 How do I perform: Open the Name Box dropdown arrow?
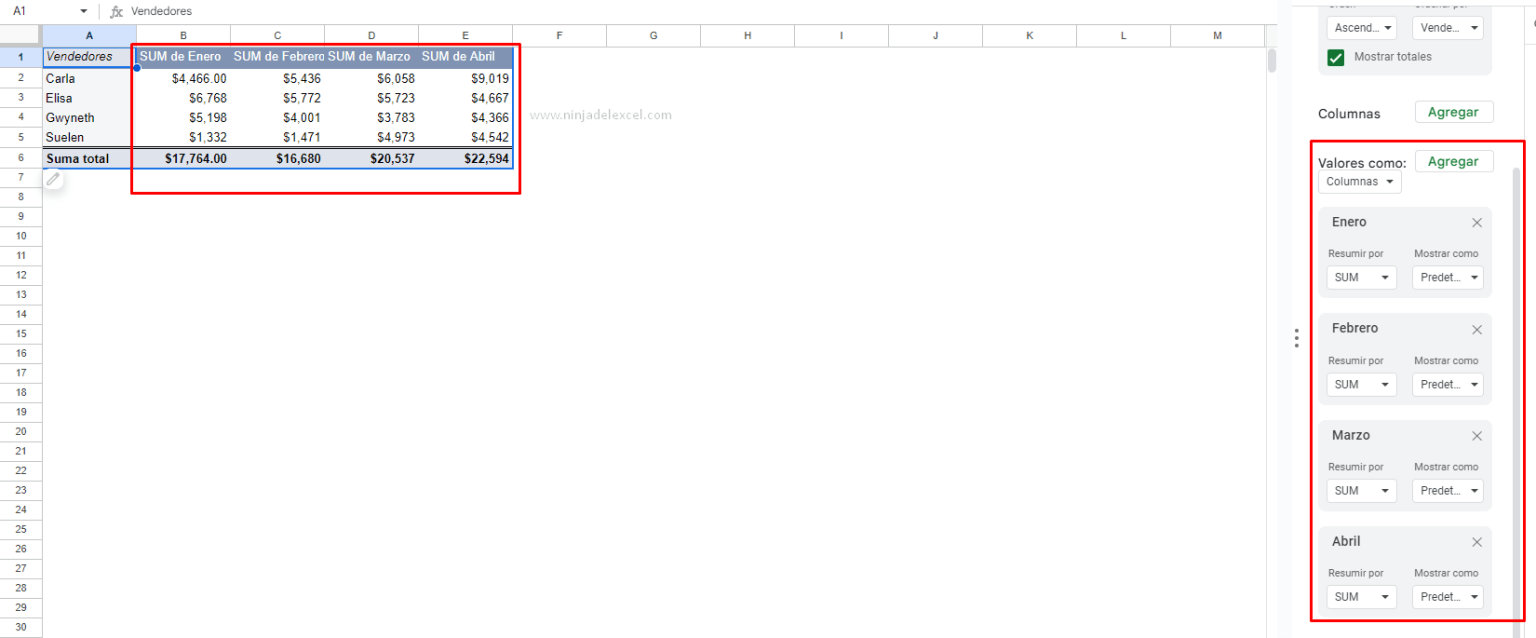(83, 11)
